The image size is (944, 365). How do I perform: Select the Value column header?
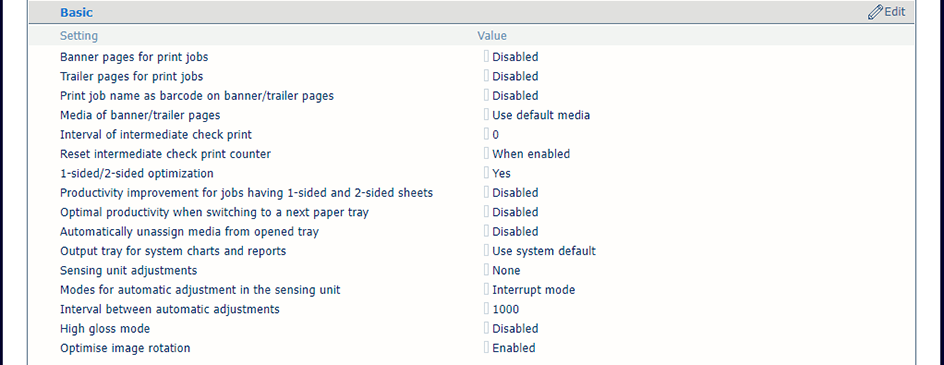coord(492,36)
